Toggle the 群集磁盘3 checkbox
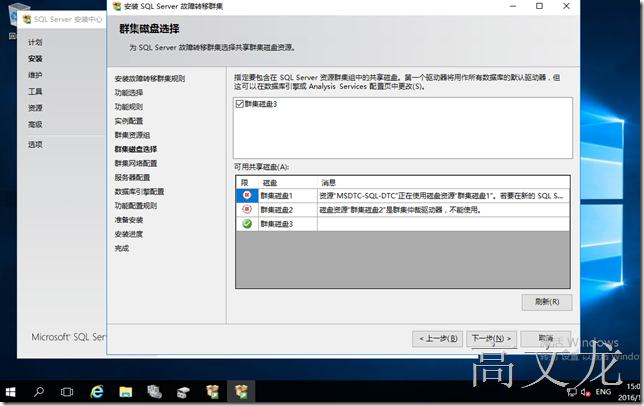Viewport: 644px width, 406px height. point(240,104)
